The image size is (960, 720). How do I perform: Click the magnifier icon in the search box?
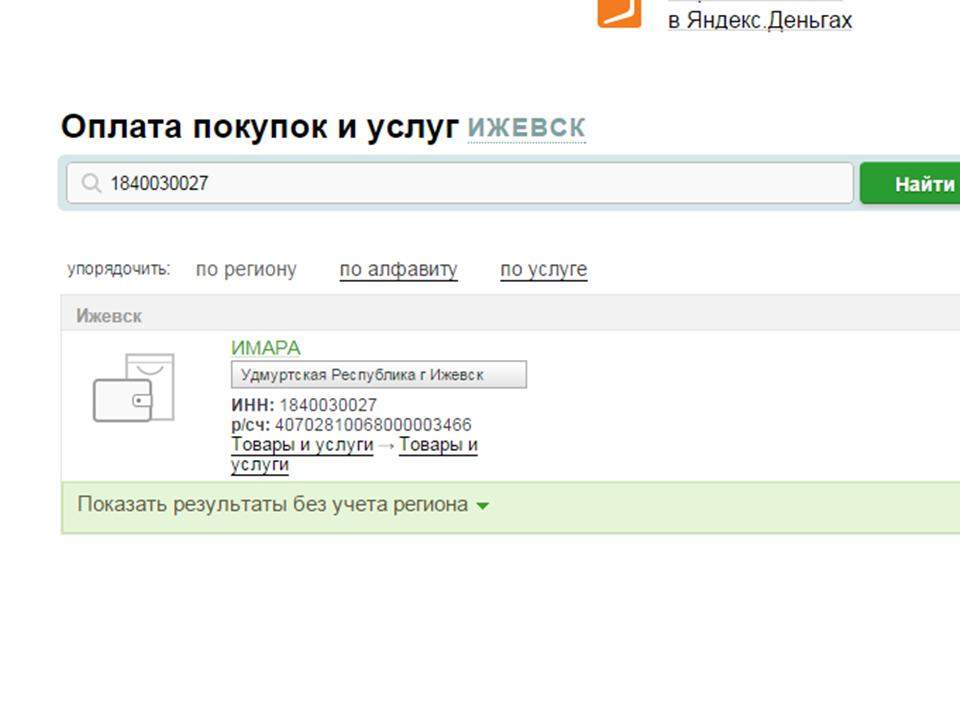pos(91,183)
